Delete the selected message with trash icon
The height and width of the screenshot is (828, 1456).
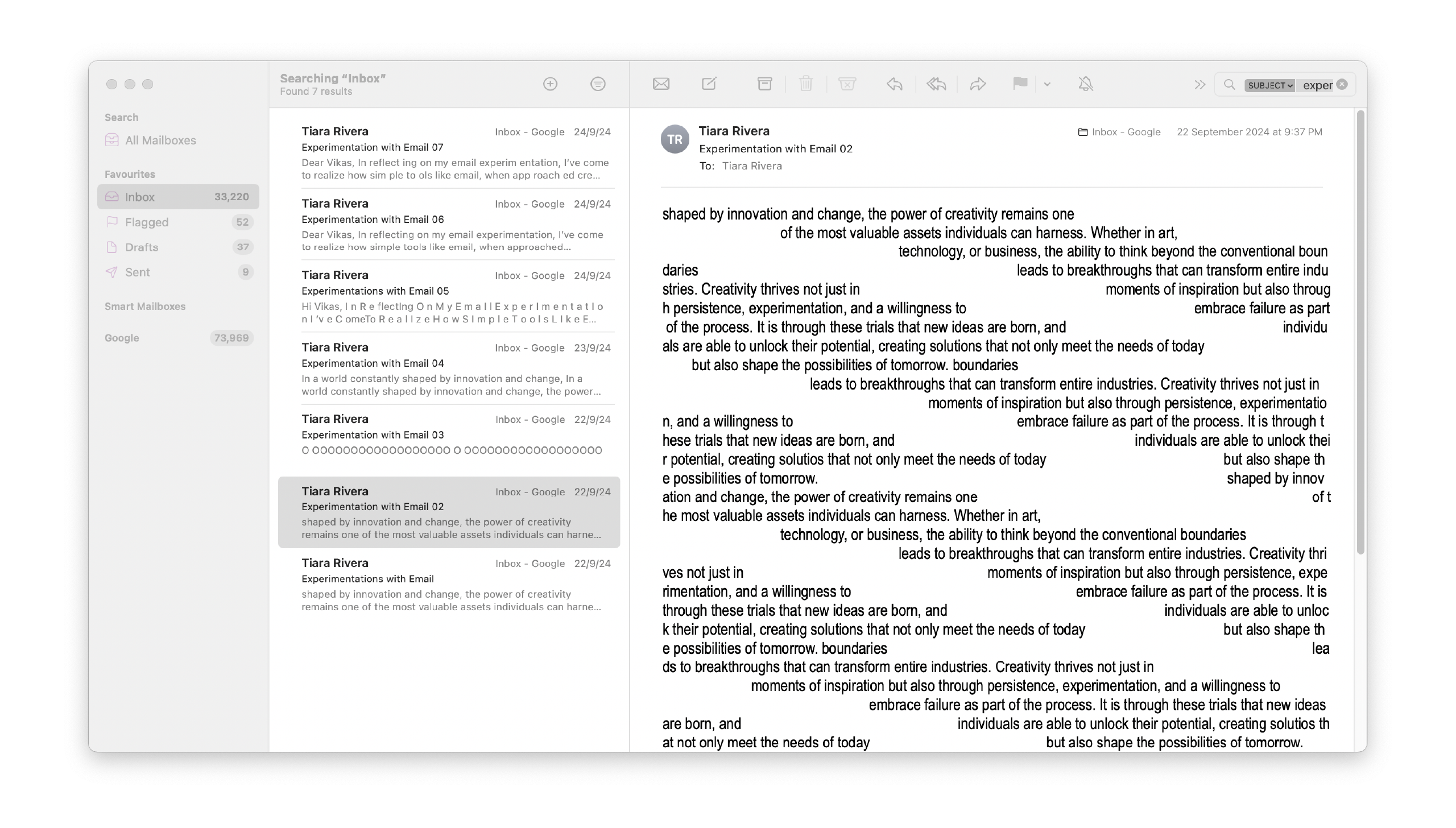(x=805, y=84)
